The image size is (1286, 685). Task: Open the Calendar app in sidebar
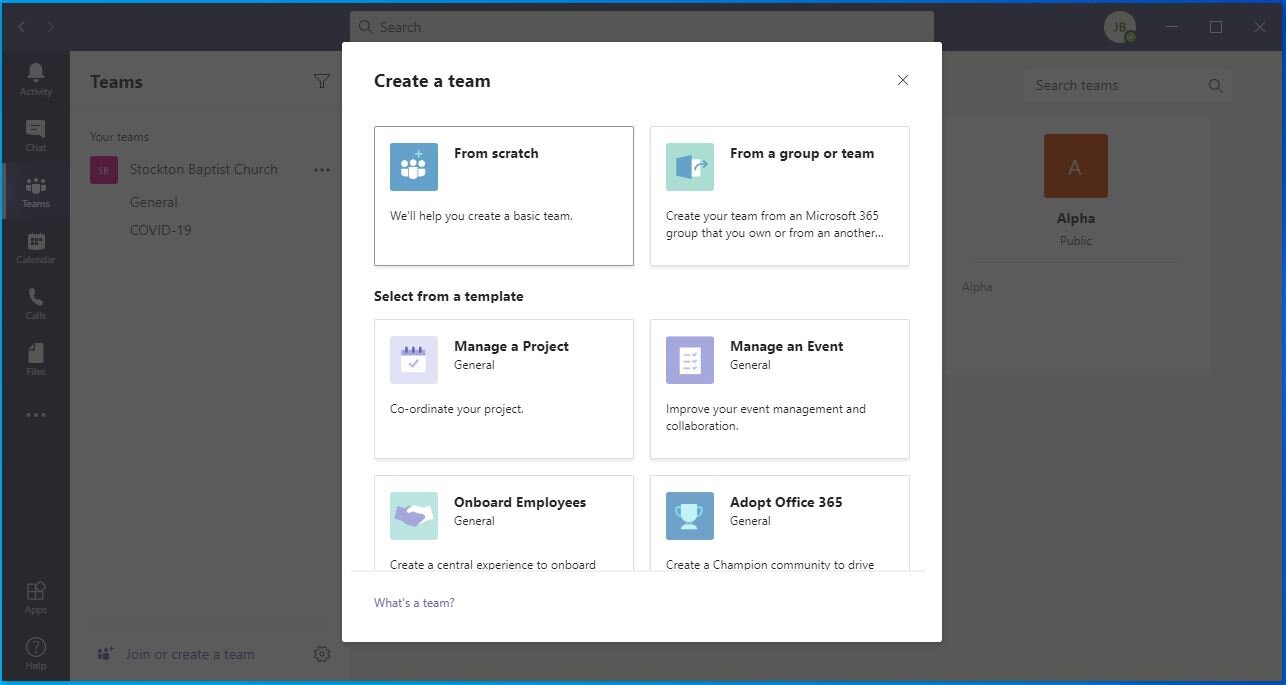35,247
